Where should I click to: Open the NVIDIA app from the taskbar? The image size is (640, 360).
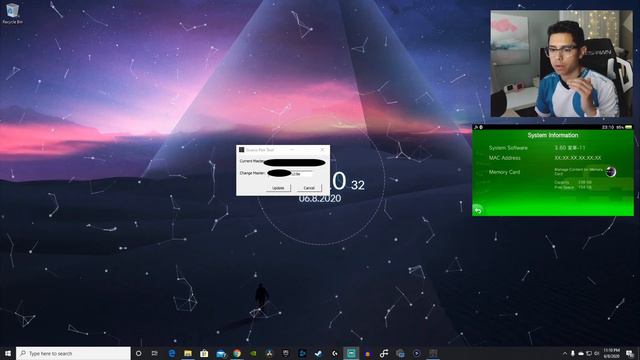click(x=253, y=353)
